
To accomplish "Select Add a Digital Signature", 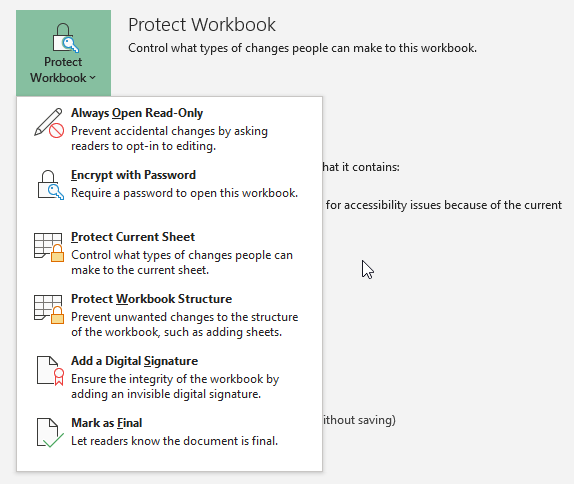I will (169, 377).
